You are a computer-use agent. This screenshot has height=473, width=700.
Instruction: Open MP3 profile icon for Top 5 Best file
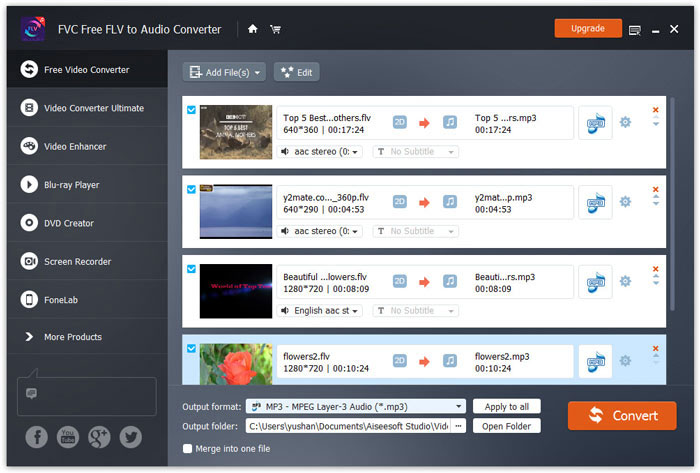click(596, 123)
